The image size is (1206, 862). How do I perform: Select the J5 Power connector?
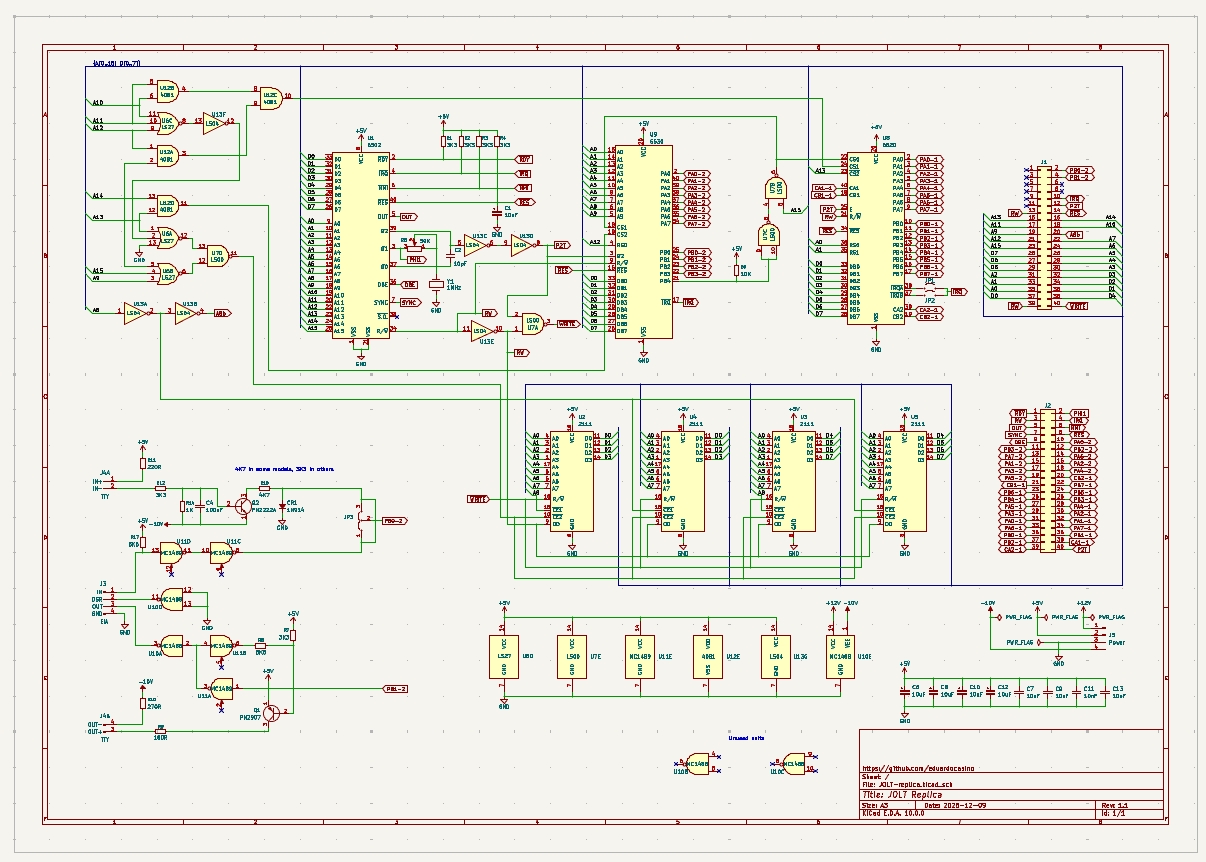coord(1098,641)
